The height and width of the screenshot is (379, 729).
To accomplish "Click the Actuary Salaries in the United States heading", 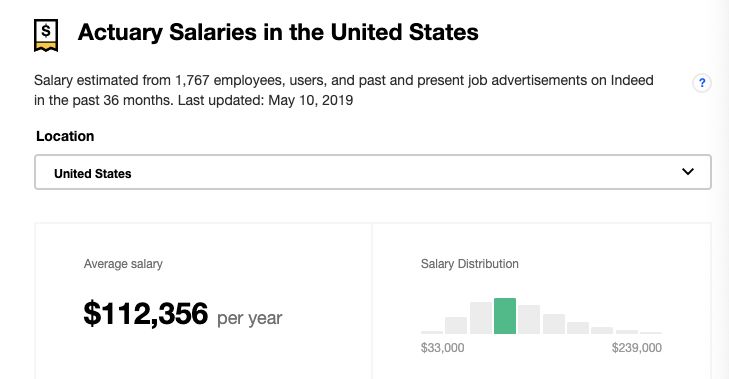I will [278, 32].
